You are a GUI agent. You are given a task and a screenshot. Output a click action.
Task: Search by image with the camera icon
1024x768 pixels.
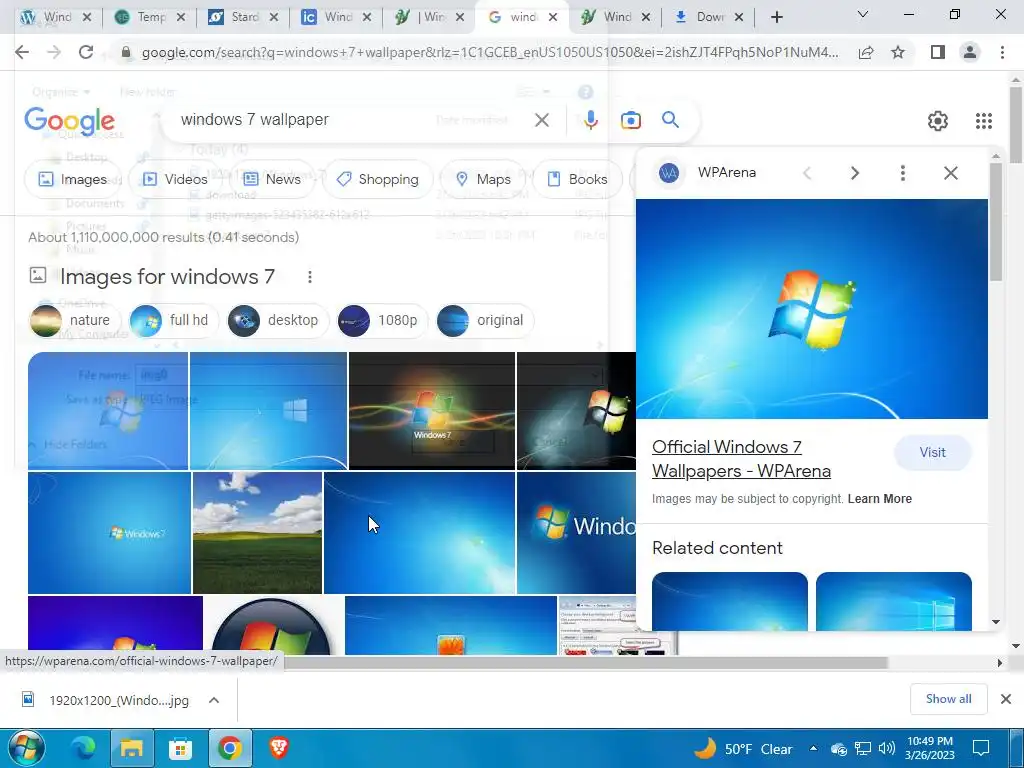pos(630,120)
